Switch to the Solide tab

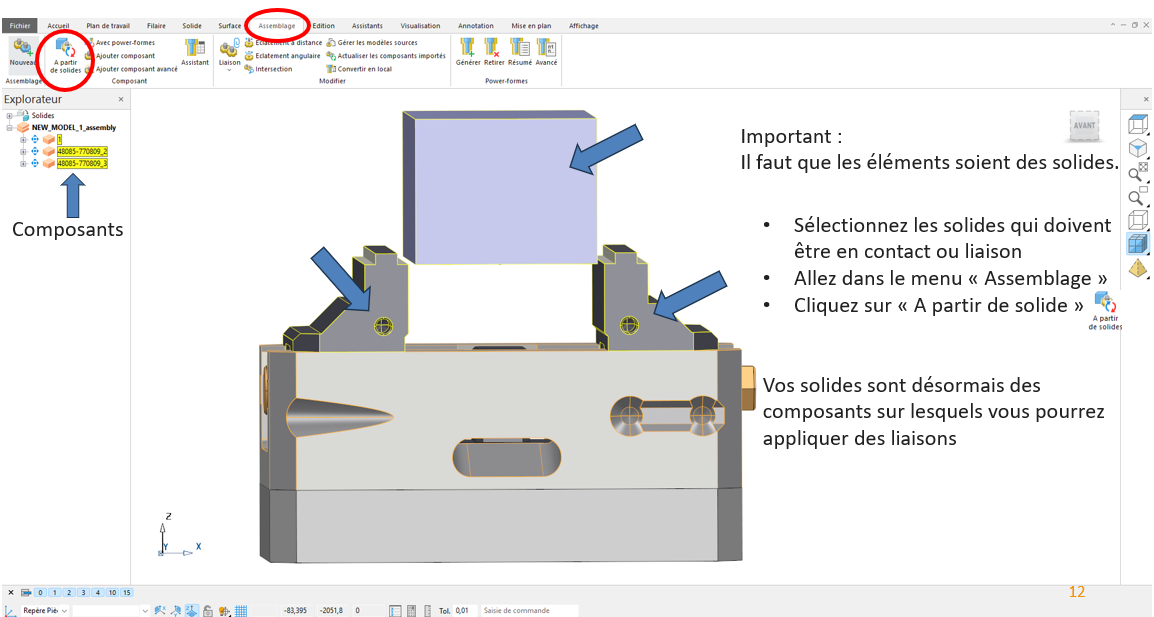pos(192,26)
